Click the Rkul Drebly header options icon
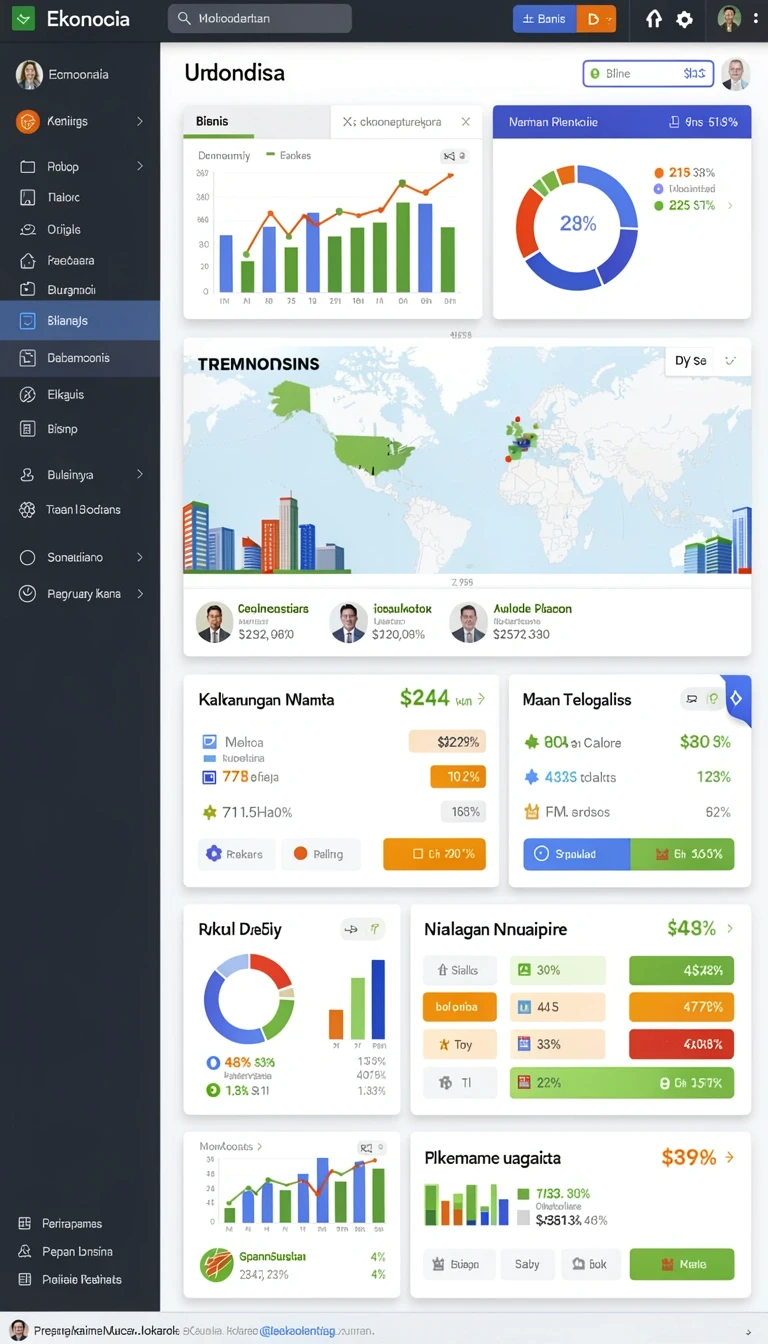The height and width of the screenshot is (1344, 768). coord(363,929)
